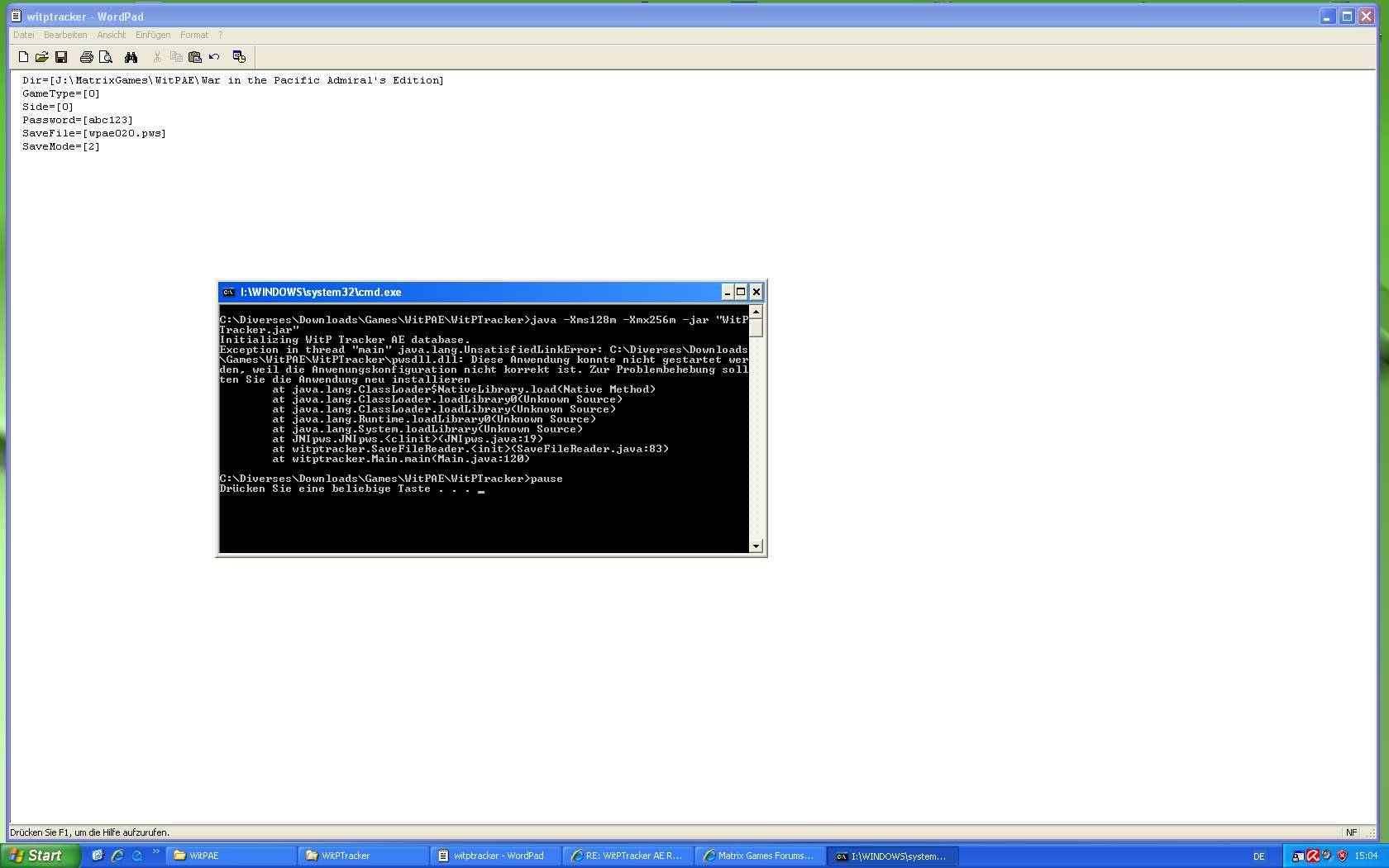Insert date and time using the toolbar icon
This screenshot has width=1389, height=868.
239,57
